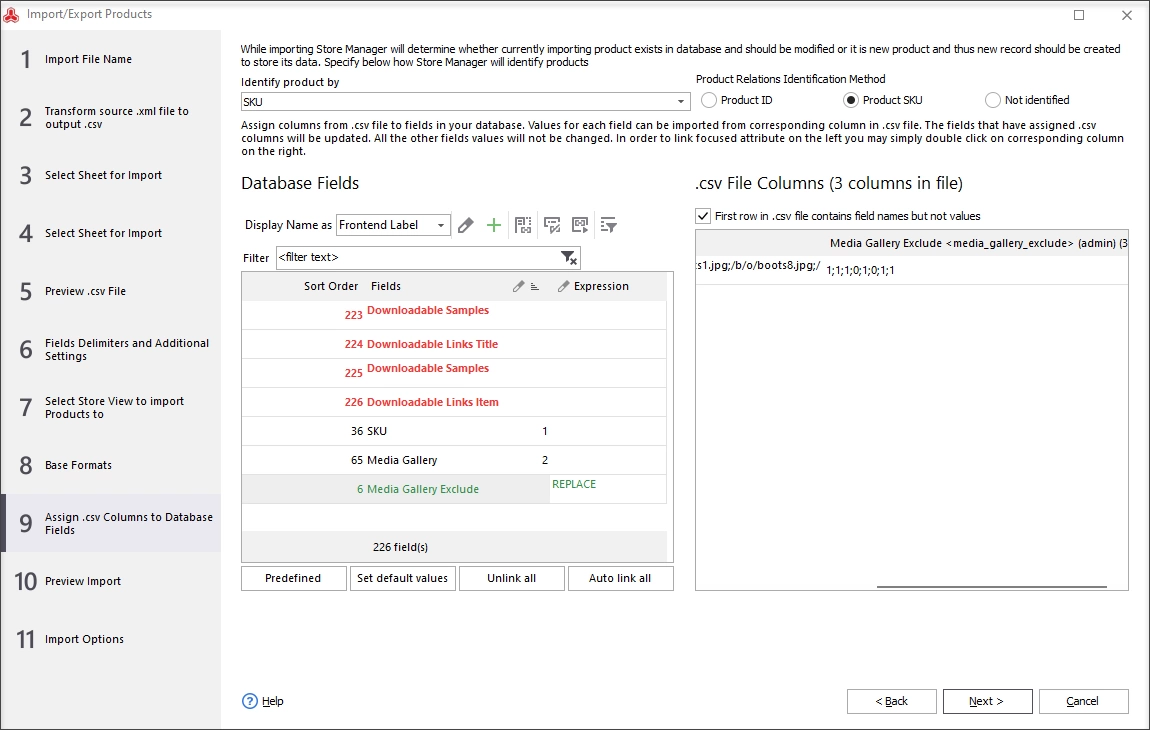Go to step 5 Preview .csv File
Viewport: 1150px width, 730px height.
111,291
